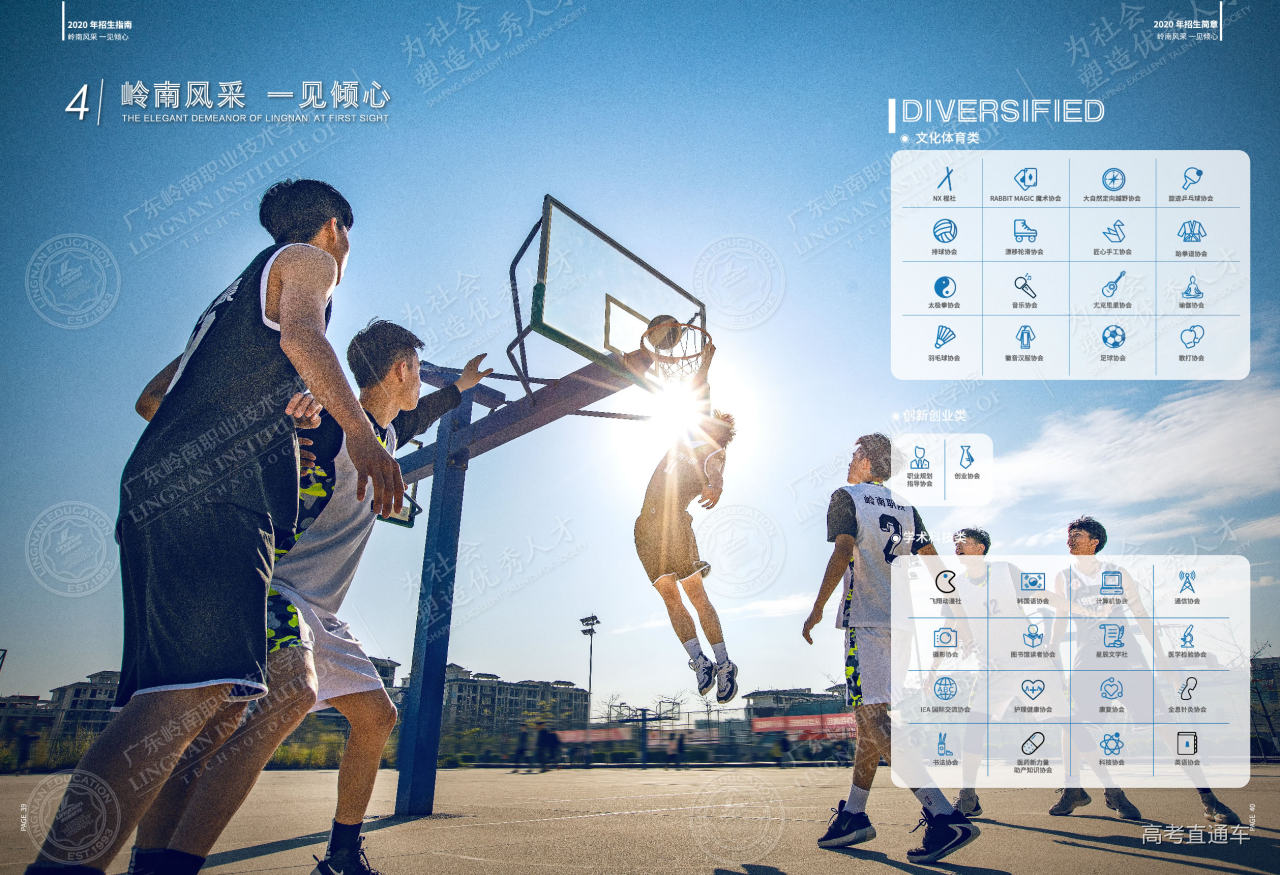Select the yin-yang Tai Chi icon

[x=944, y=286]
